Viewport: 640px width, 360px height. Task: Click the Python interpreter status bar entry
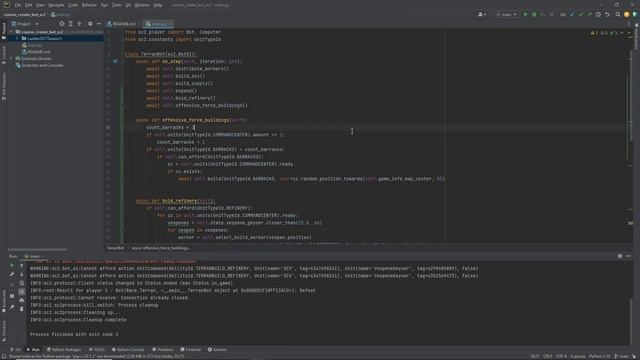tap(599, 356)
